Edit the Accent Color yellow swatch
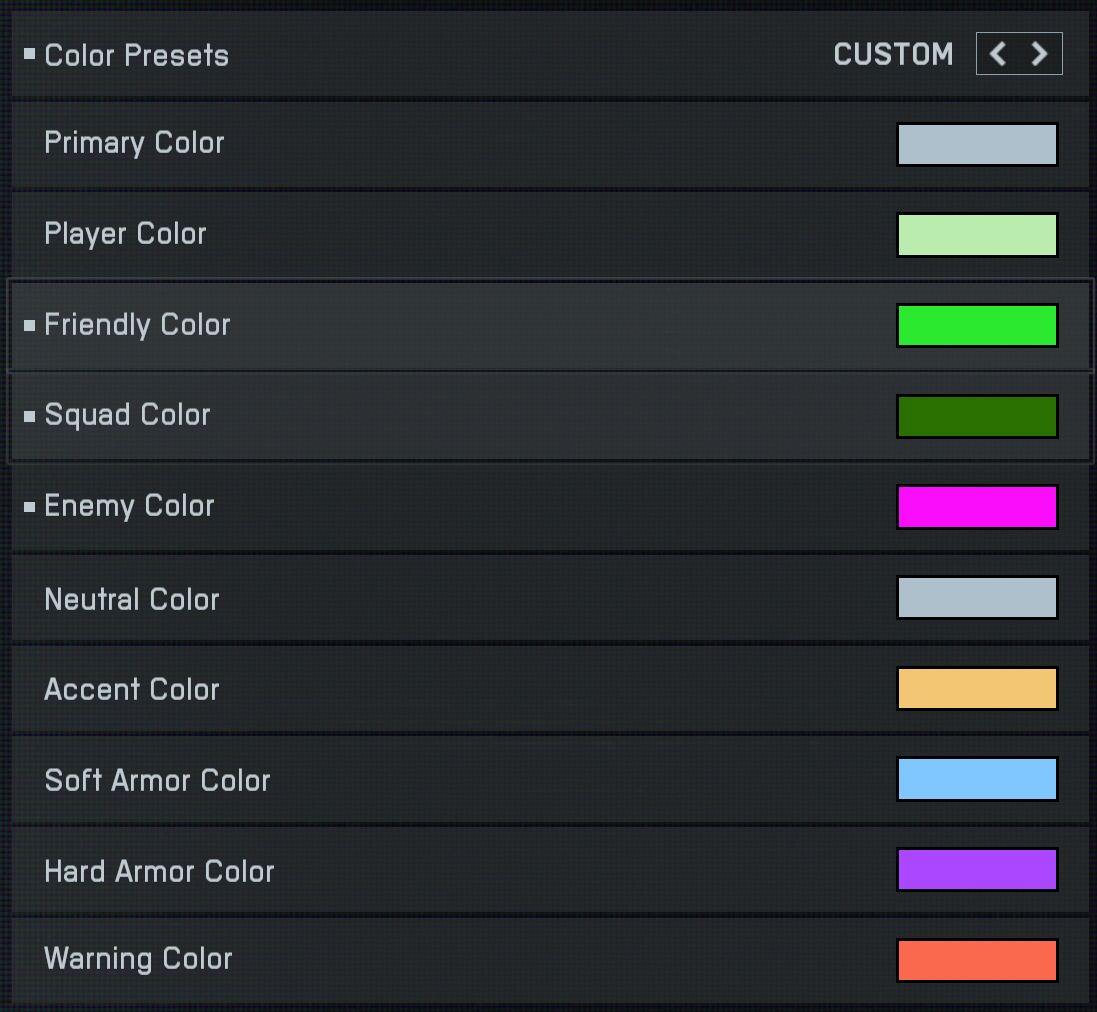 (x=977, y=689)
